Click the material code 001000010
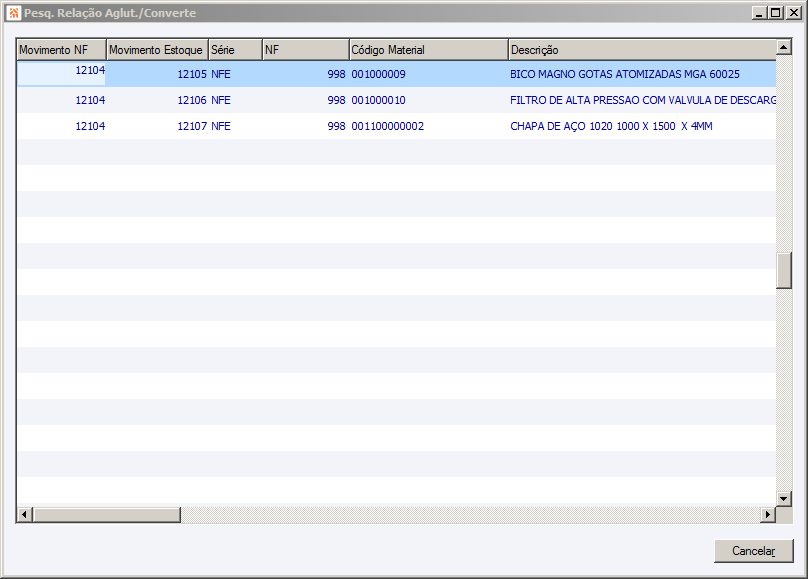The image size is (808, 579). pyautogui.click(x=378, y=100)
